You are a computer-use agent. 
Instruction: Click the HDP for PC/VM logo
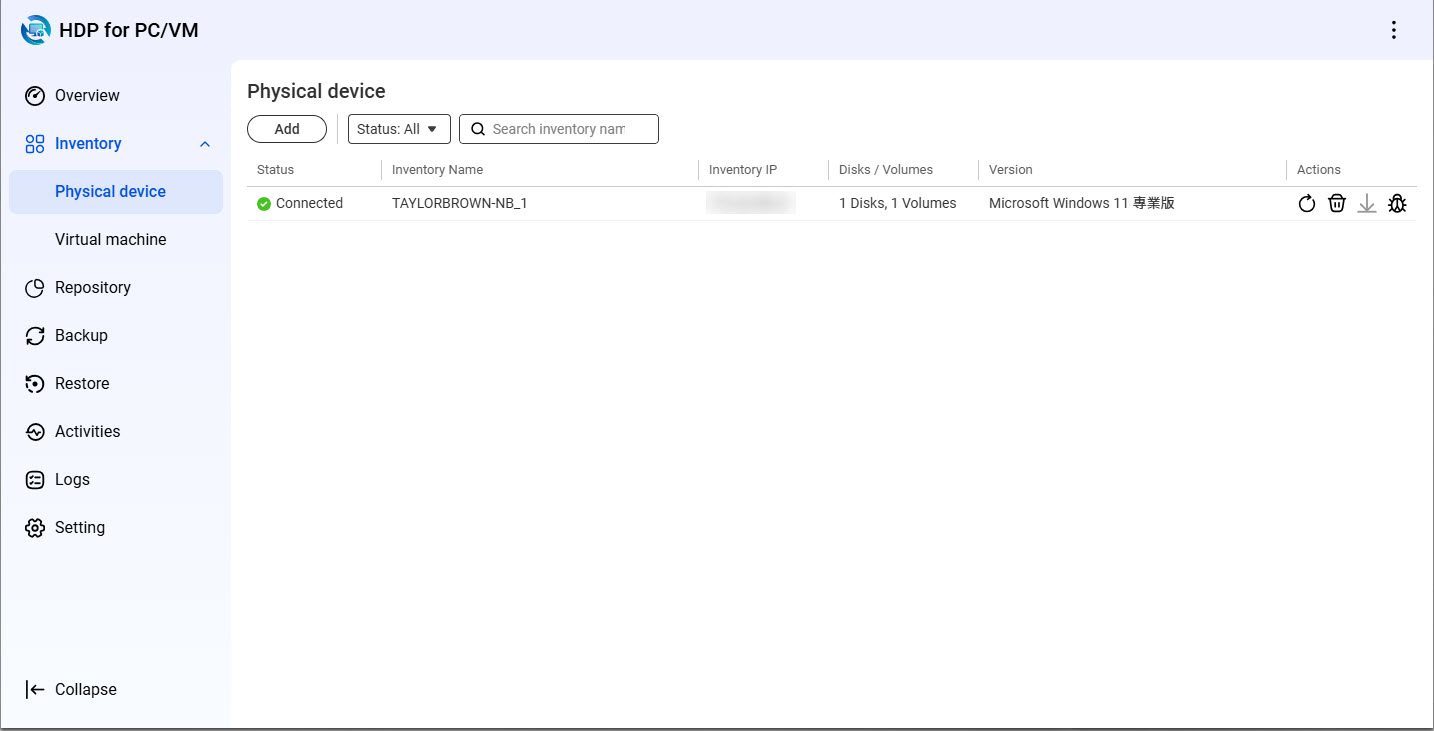(35, 30)
